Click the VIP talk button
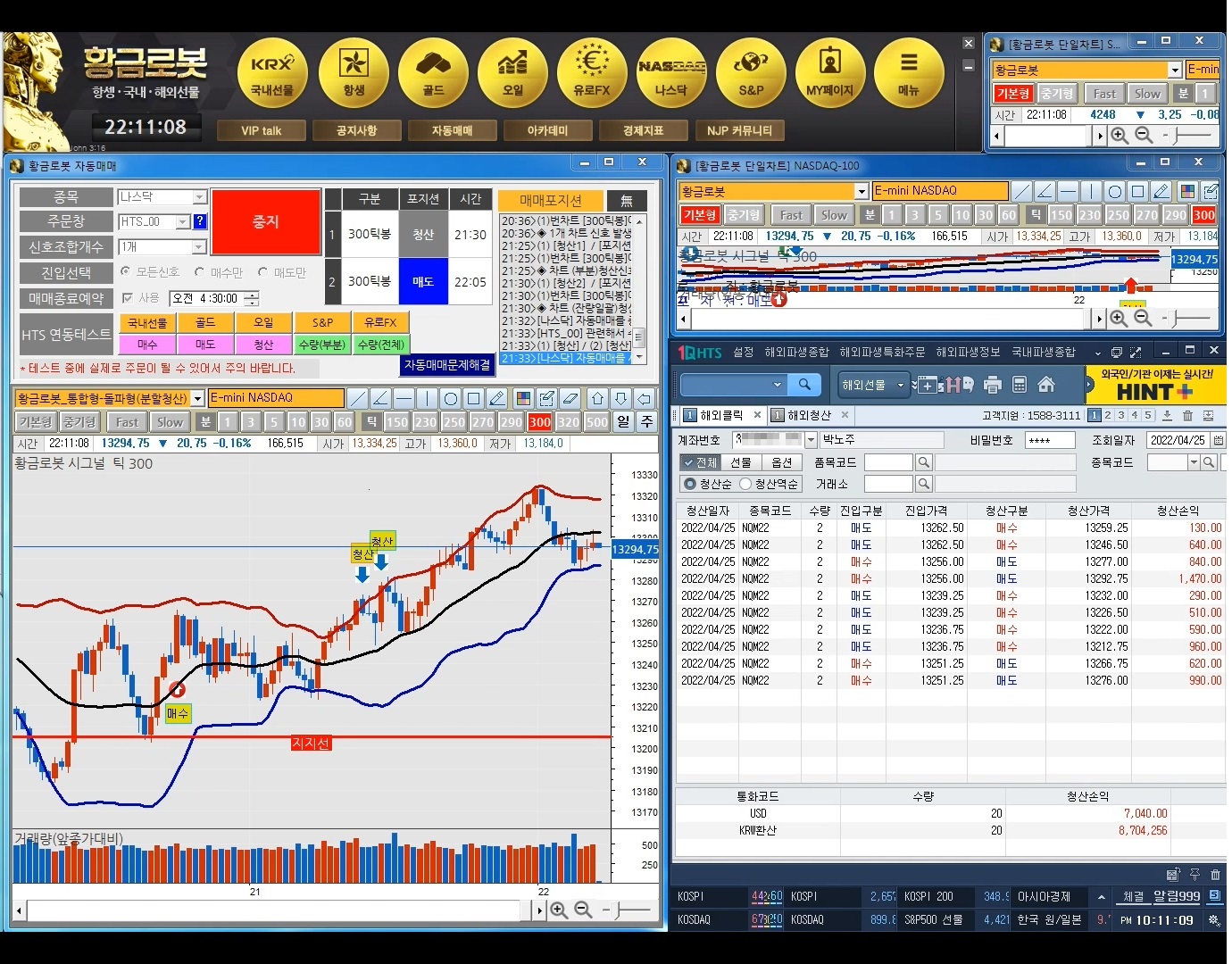Screen dimensions: 1232x964 click(x=261, y=130)
